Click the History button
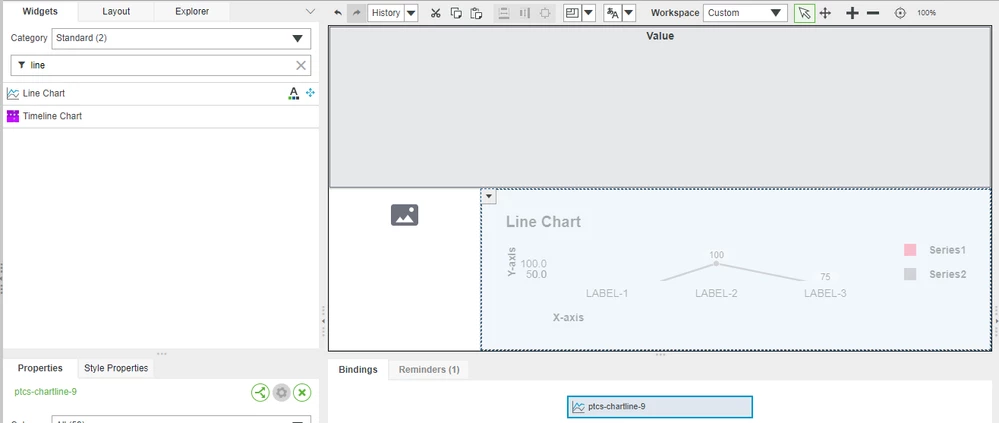This screenshot has height=423, width=999. tap(386, 13)
